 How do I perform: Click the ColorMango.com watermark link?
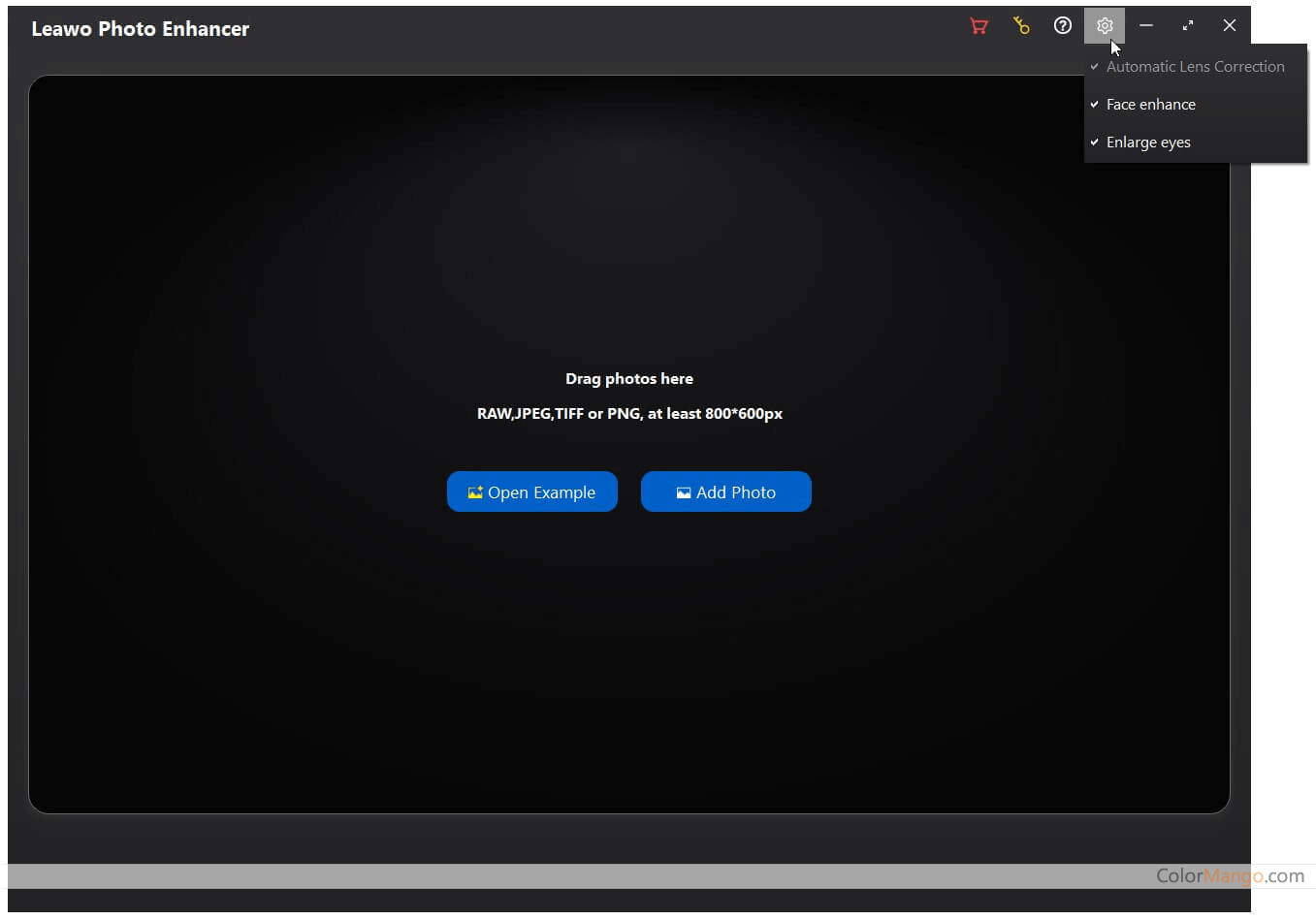(1230, 876)
